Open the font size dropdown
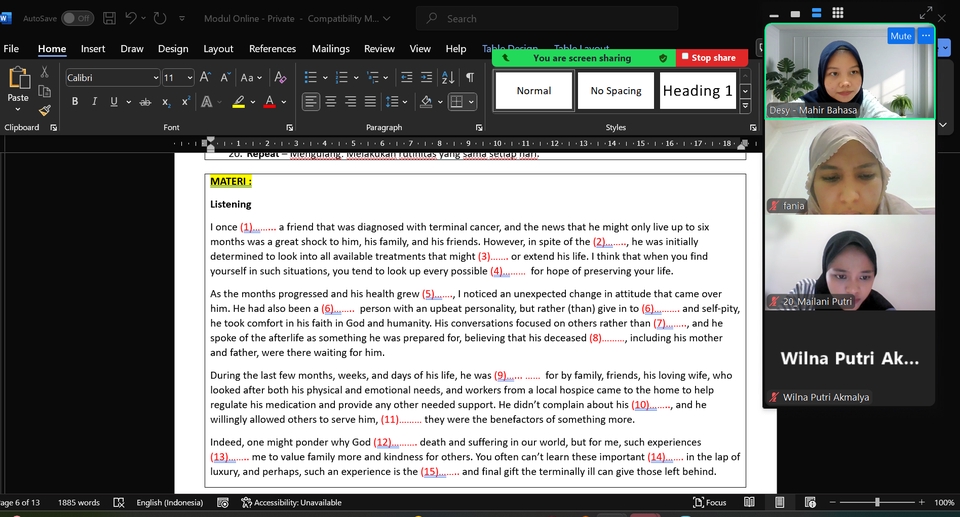The height and width of the screenshot is (517, 960). pos(189,78)
